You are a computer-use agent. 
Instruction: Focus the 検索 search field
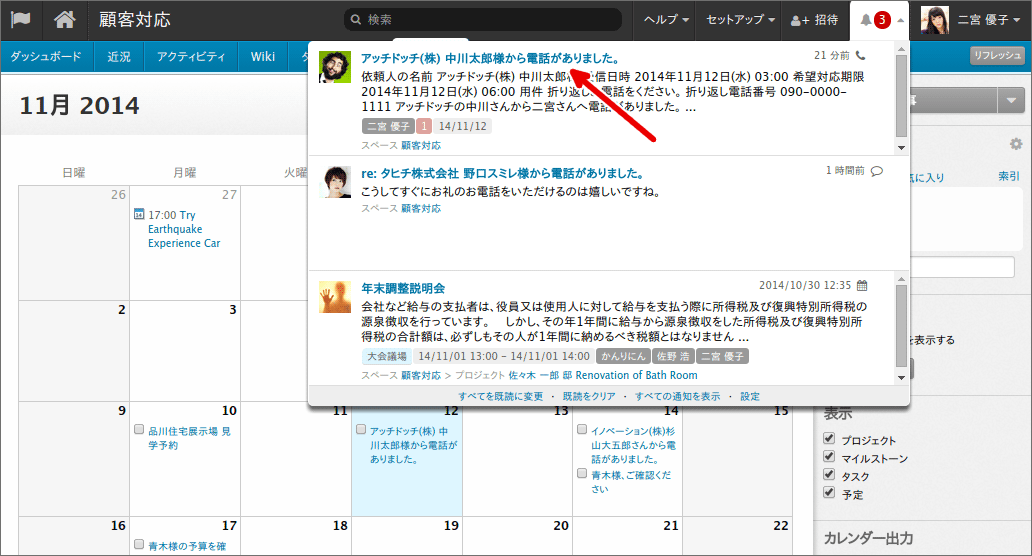point(482,20)
